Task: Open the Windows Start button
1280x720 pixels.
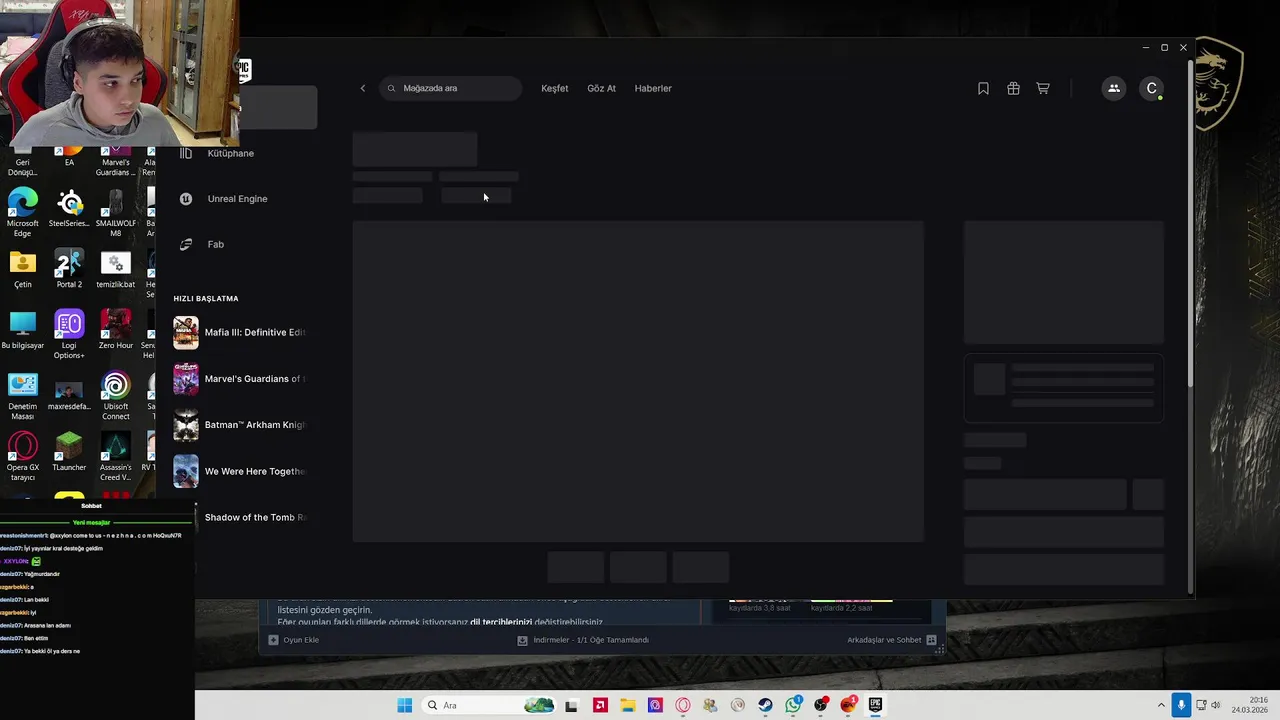Action: (x=404, y=705)
